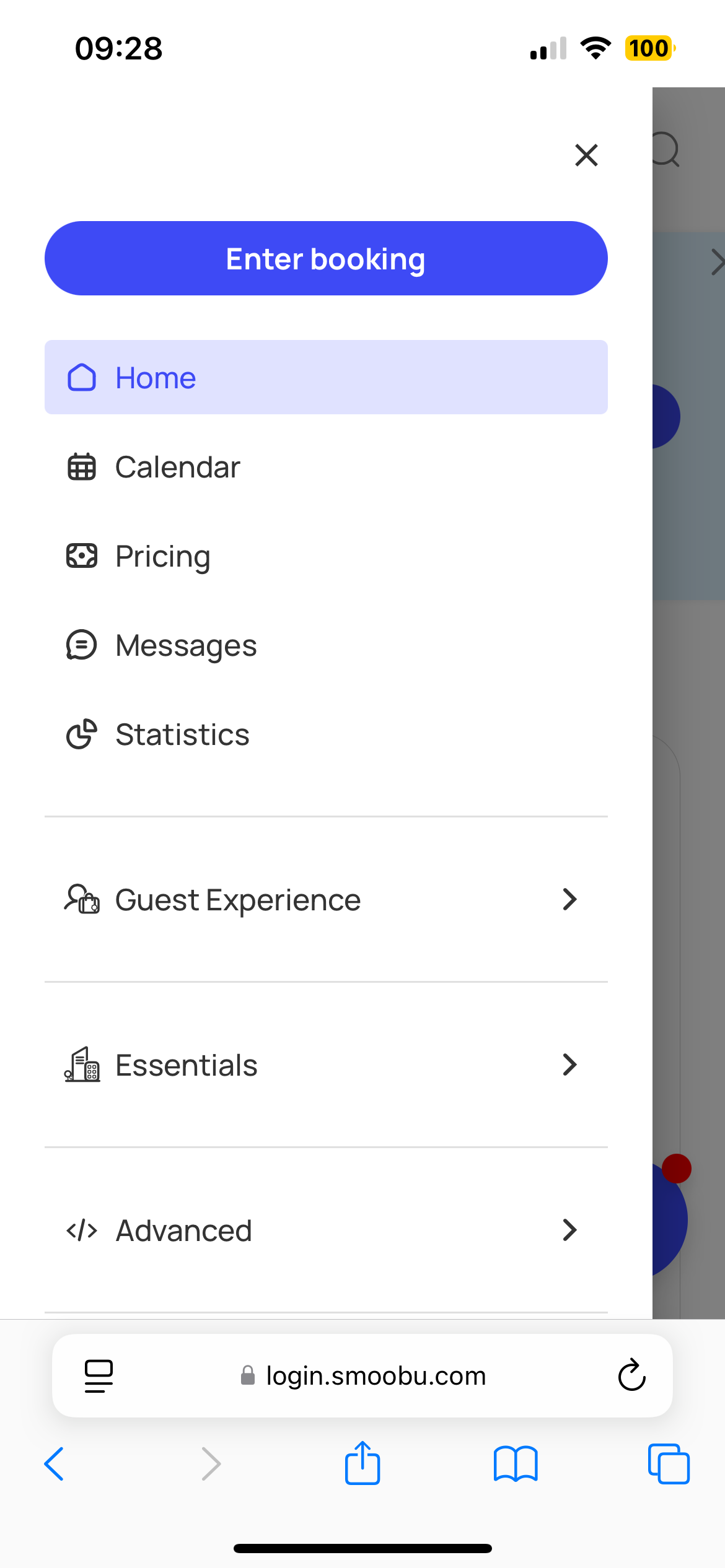Image resolution: width=725 pixels, height=1568 pixels.
Task: Open Messages via the chat bubble icon
Action: 82,645
